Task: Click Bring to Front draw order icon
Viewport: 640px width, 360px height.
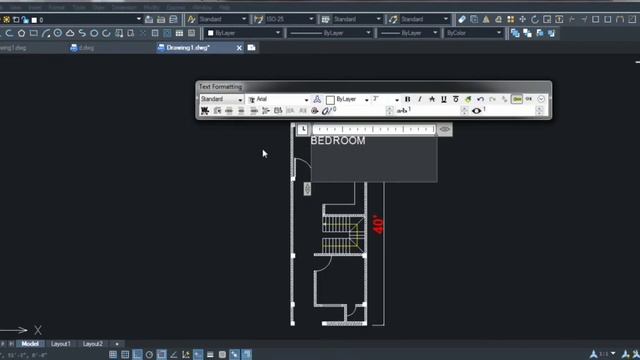Action: coord(515,33)
